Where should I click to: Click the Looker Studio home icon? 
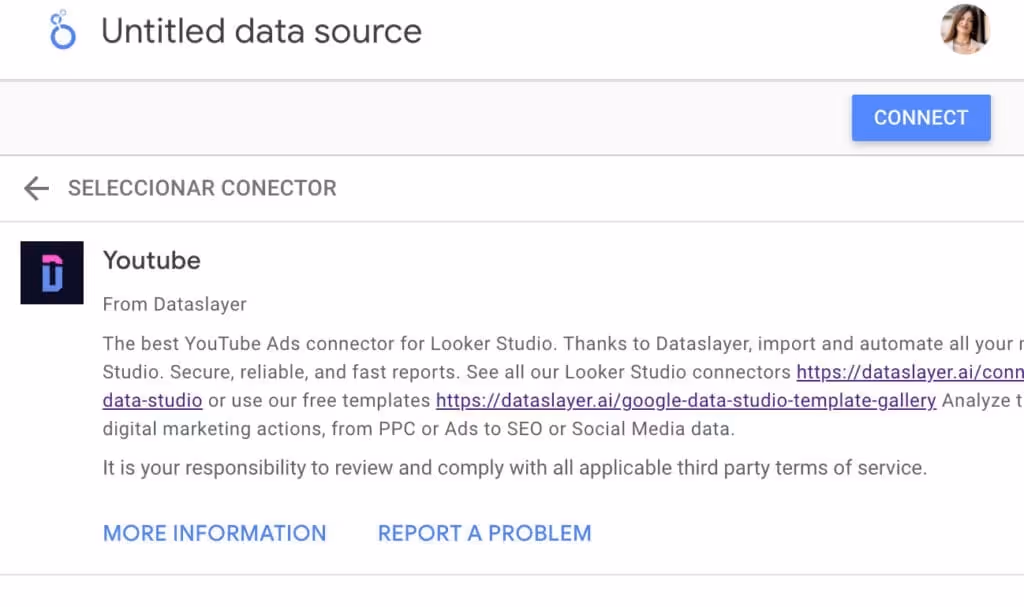[62, 30]
